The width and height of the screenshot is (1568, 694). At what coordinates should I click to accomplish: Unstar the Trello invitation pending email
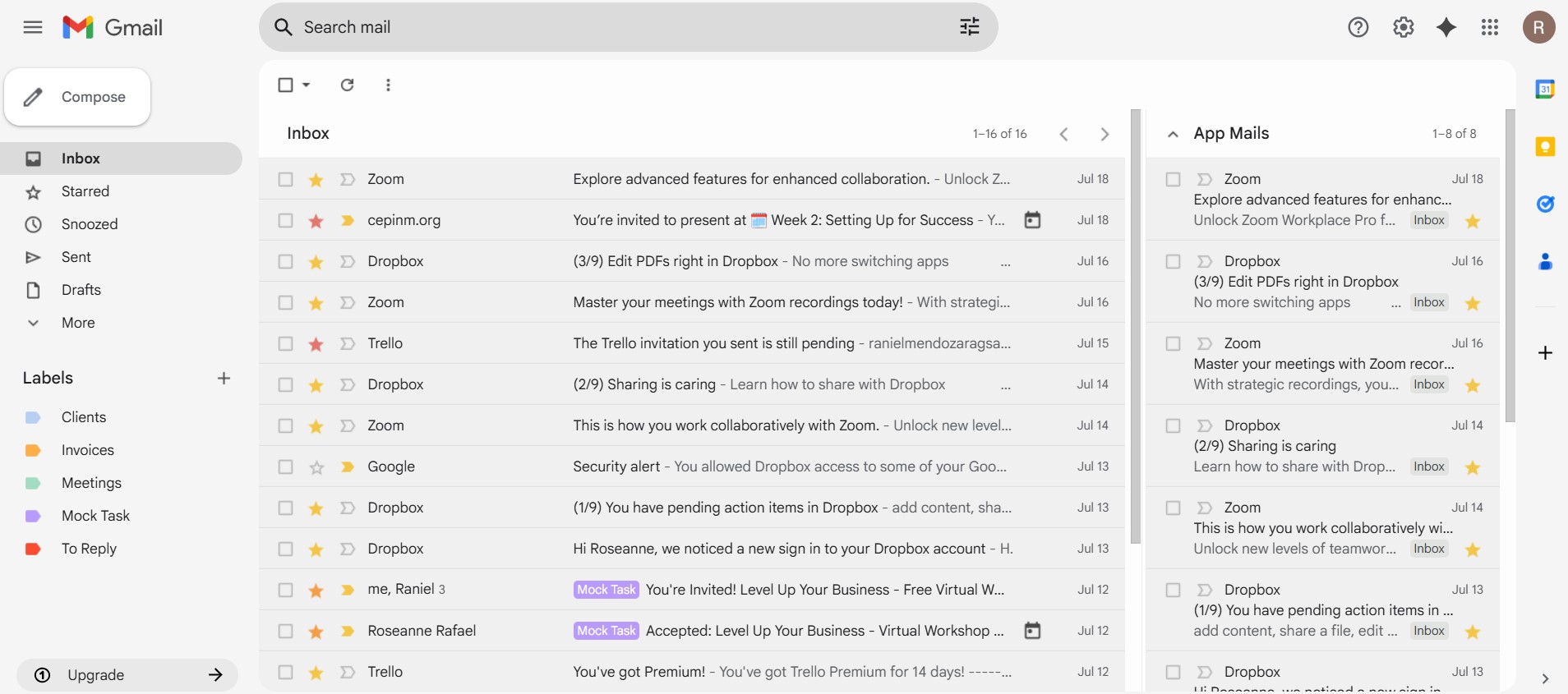tap(316, 343)
